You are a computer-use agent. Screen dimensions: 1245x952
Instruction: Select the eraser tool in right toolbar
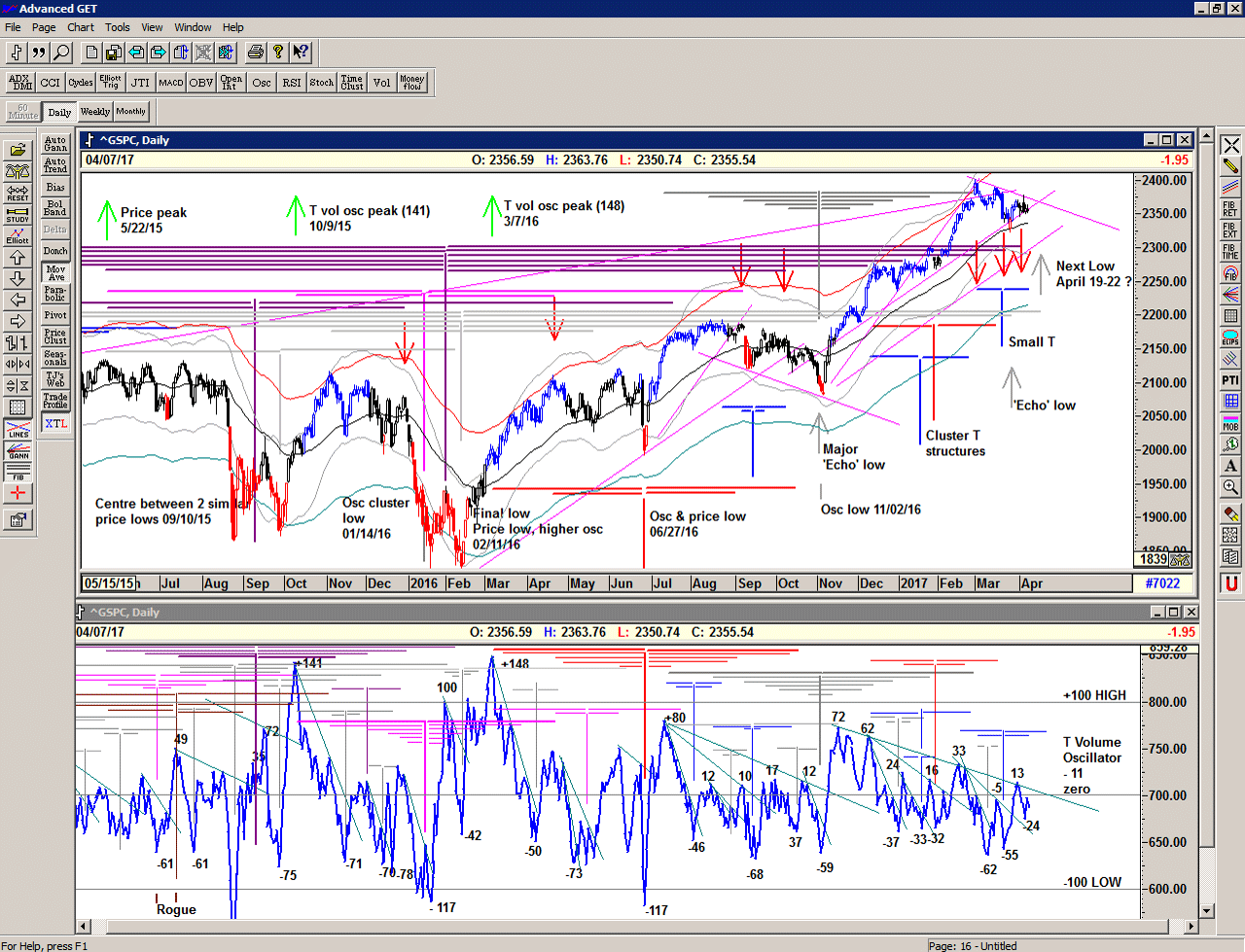(1230, 513)
